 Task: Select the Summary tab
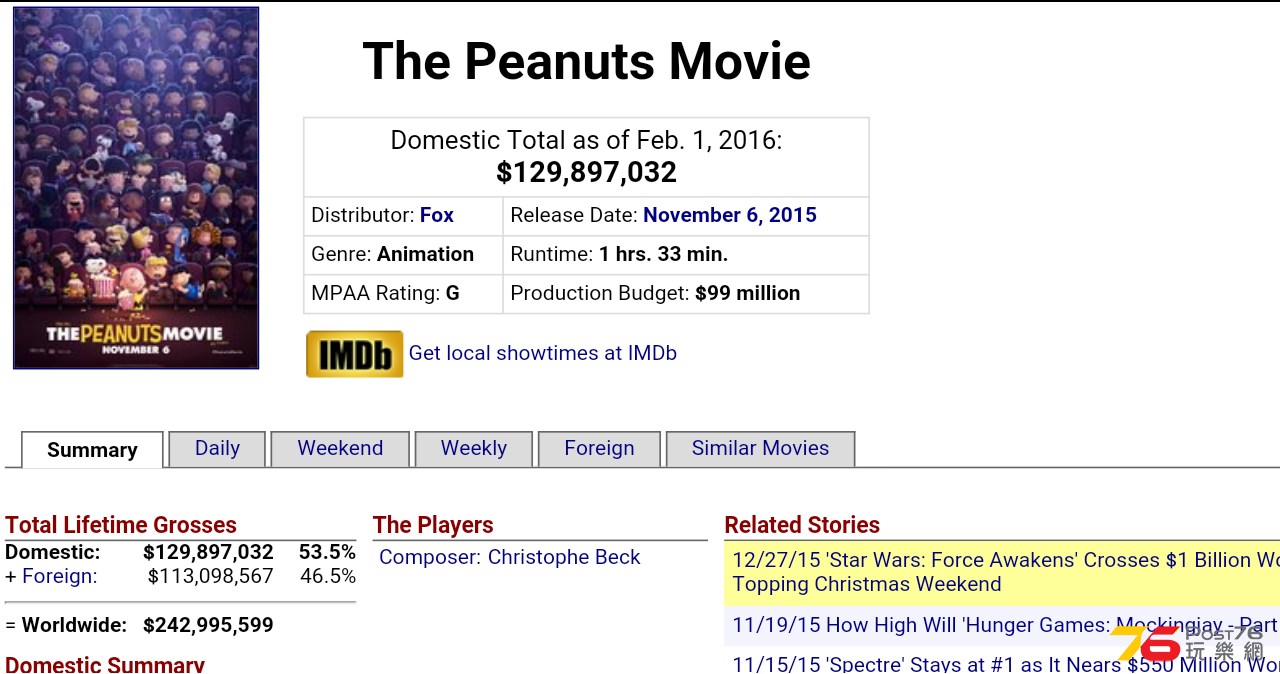point(92,450)
